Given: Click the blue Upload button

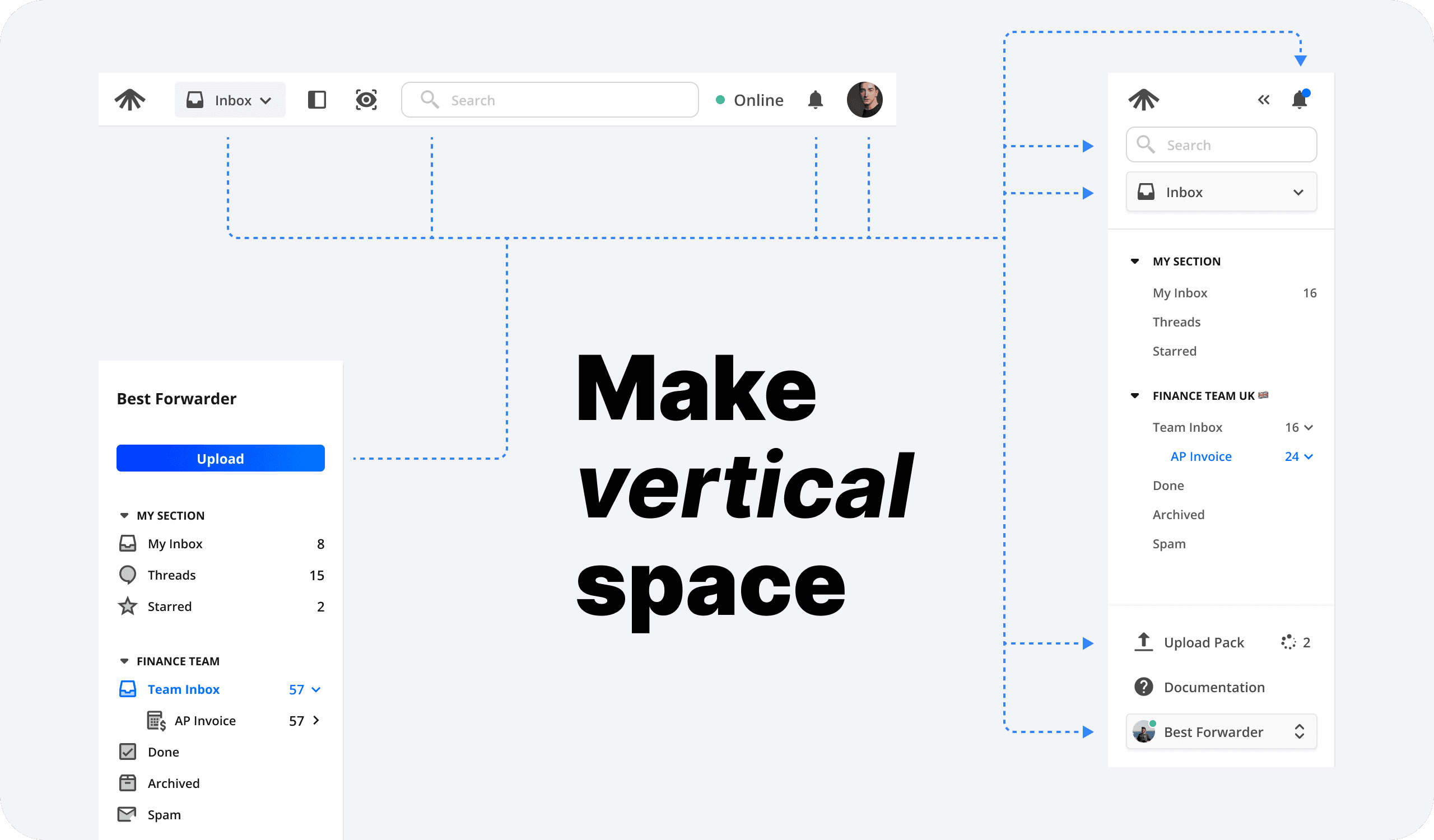Looking at the screenshot, I should pos(220,459).
